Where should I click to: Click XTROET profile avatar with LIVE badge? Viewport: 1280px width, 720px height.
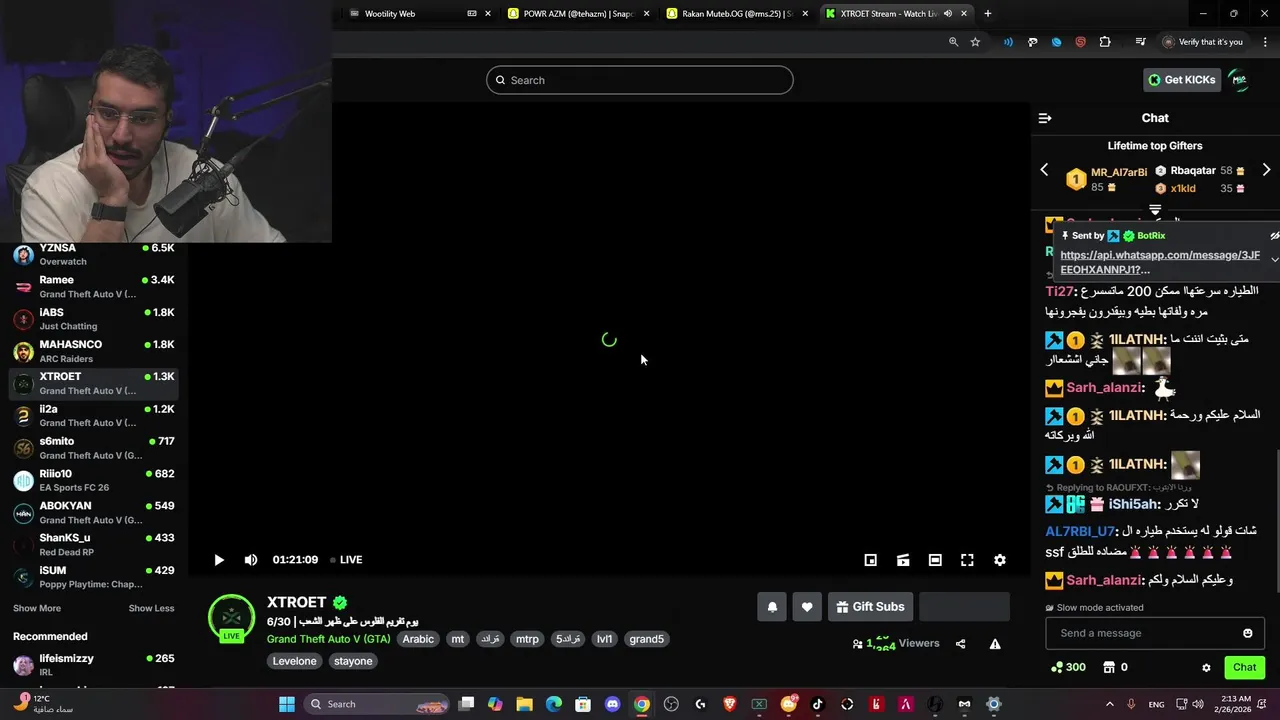(231, 618)
